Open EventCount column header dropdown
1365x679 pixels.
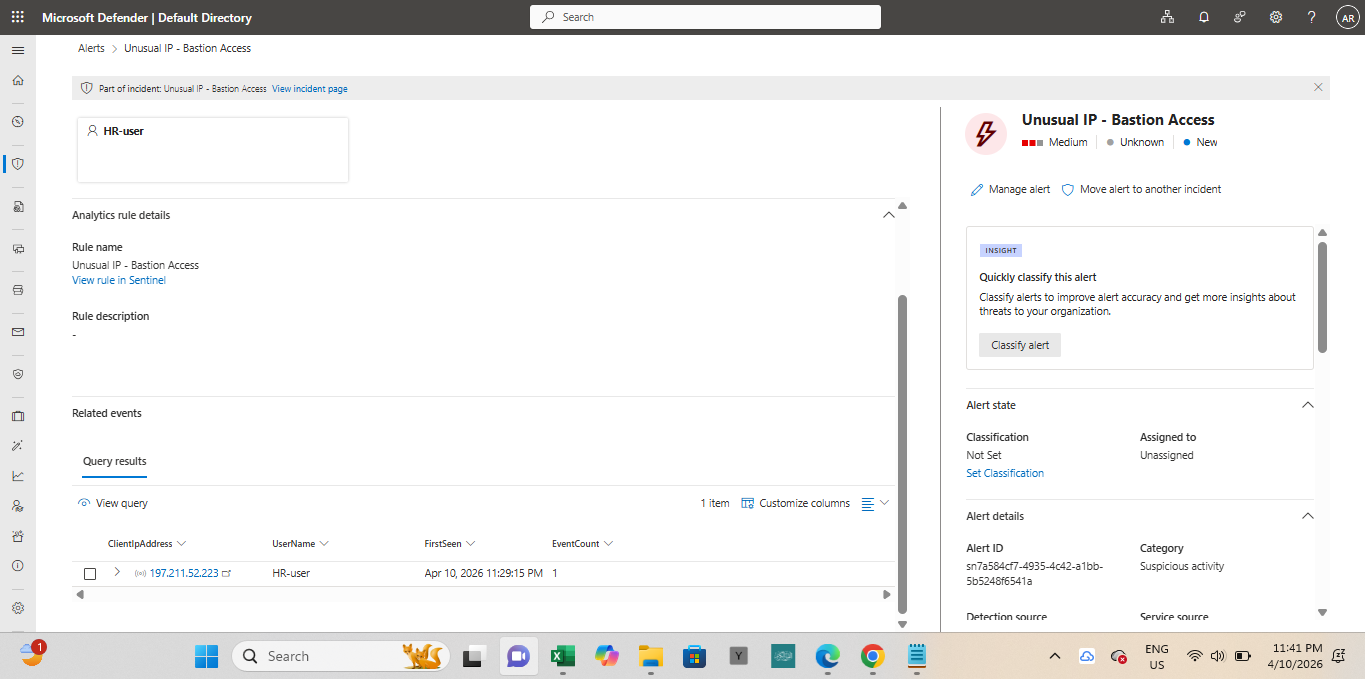click(x=583, y=544)
